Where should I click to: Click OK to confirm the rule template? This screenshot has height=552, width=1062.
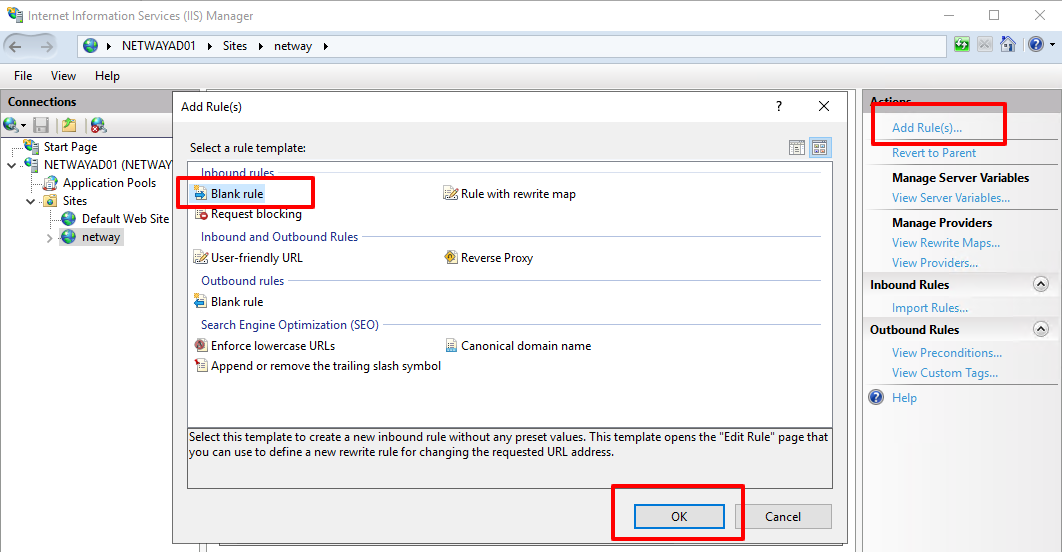click(x=679, y=516)
